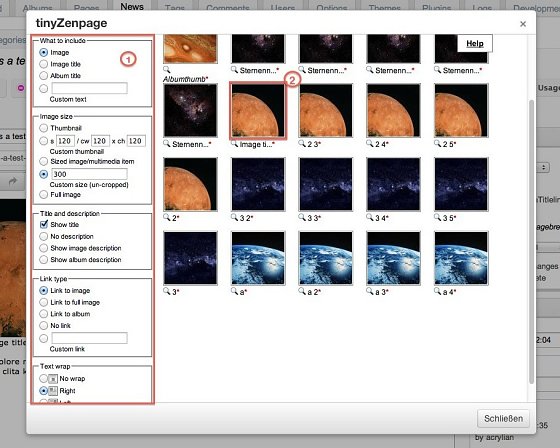The width and height of the screenshot is (560, 448).
Task: Select Show album description option
Action: click(x=44, y=259)
